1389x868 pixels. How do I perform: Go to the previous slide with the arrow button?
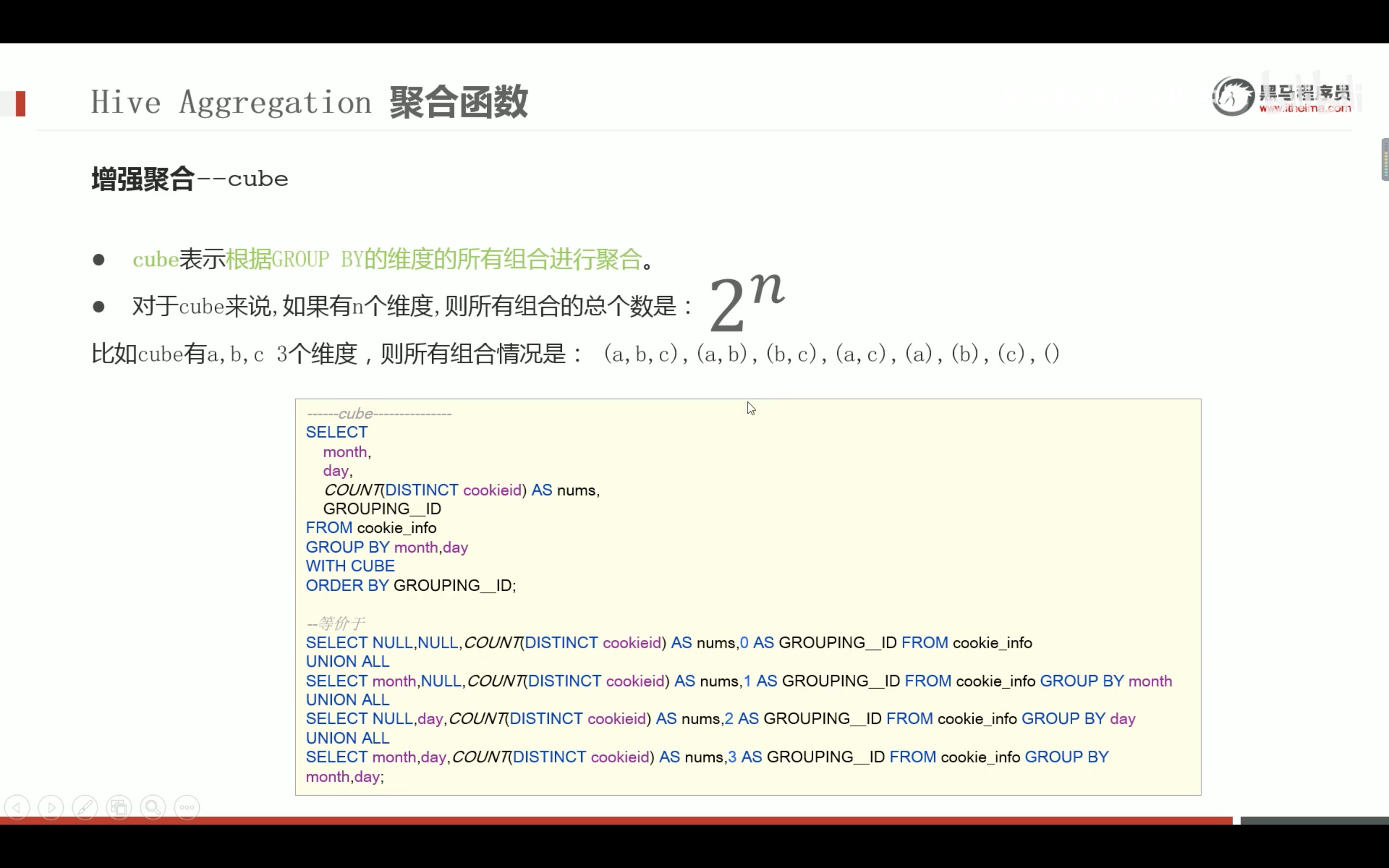tap(17, 808)
